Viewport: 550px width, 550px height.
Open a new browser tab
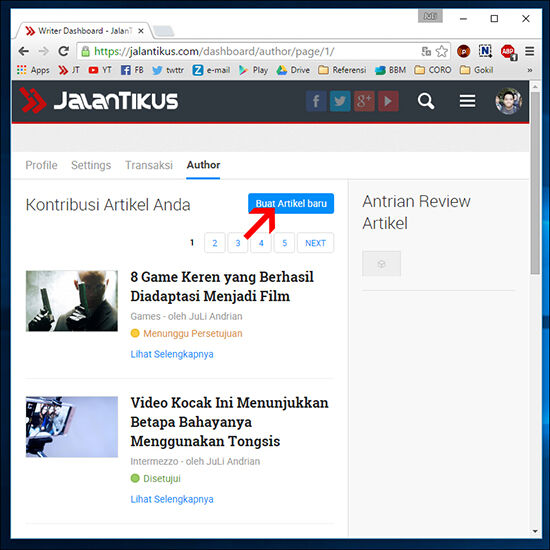click(x=164, y=31)
